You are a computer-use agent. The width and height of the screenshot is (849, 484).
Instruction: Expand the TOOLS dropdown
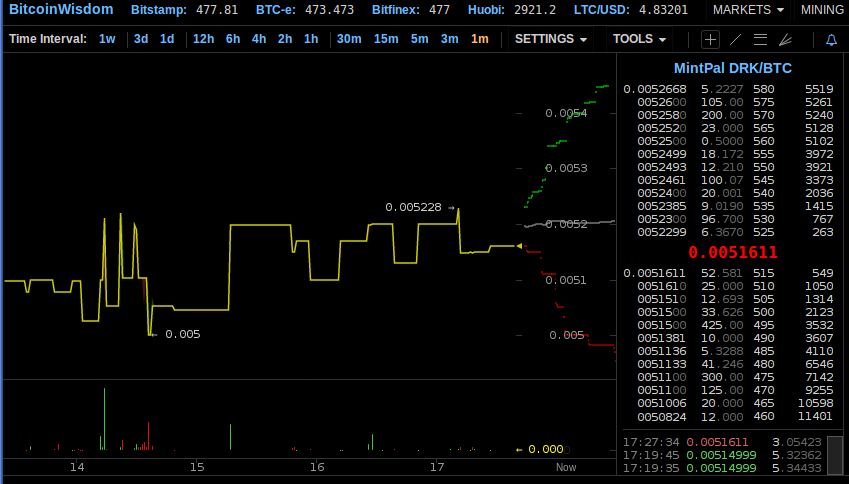point(639,39)
